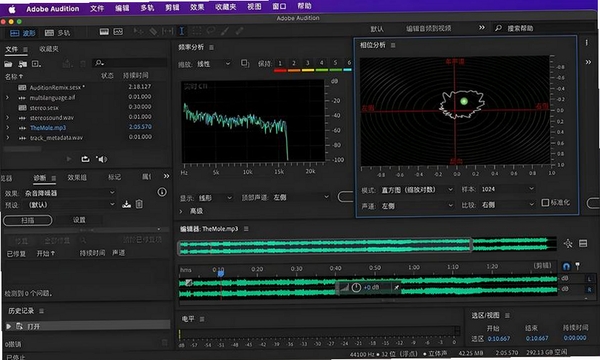Click the blue playhead marker on timeline
Viewport: 600px width, 360px height.
[x=220, y=273]
